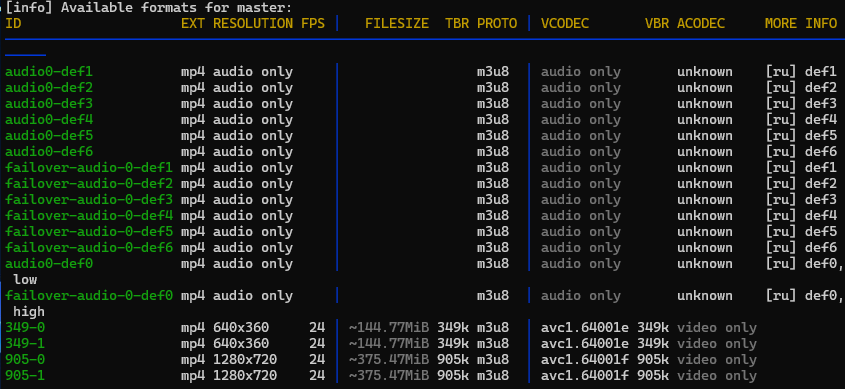Click the EXT column header
845x389 pixels.
click(x=193, y=24)
